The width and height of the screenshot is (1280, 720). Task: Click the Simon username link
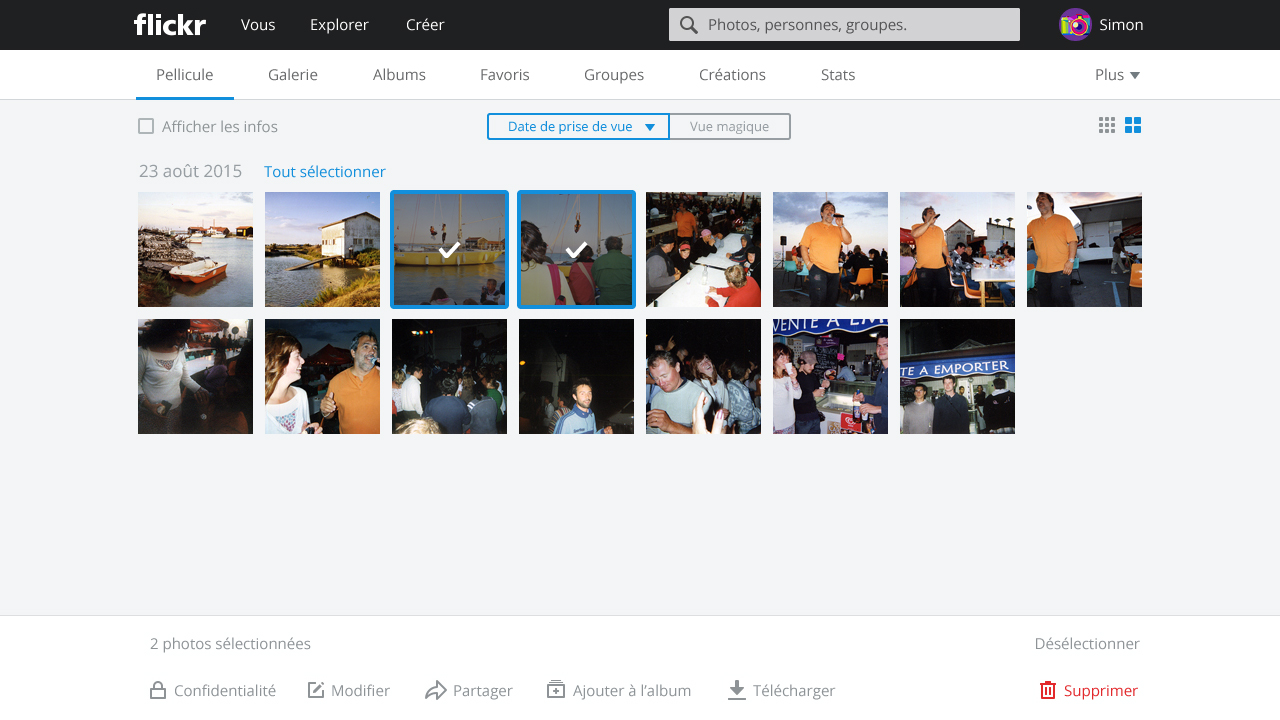coord(1121,25)
